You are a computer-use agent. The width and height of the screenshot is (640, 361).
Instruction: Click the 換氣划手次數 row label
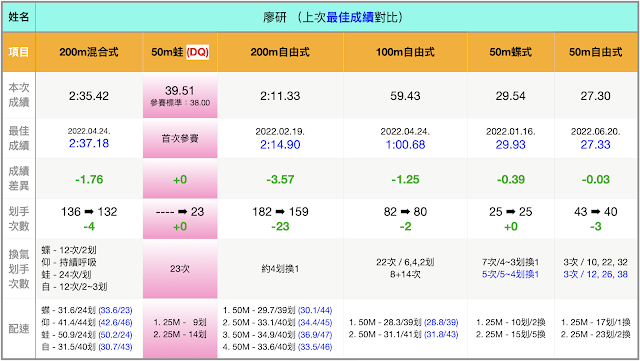tap(19, 269)
